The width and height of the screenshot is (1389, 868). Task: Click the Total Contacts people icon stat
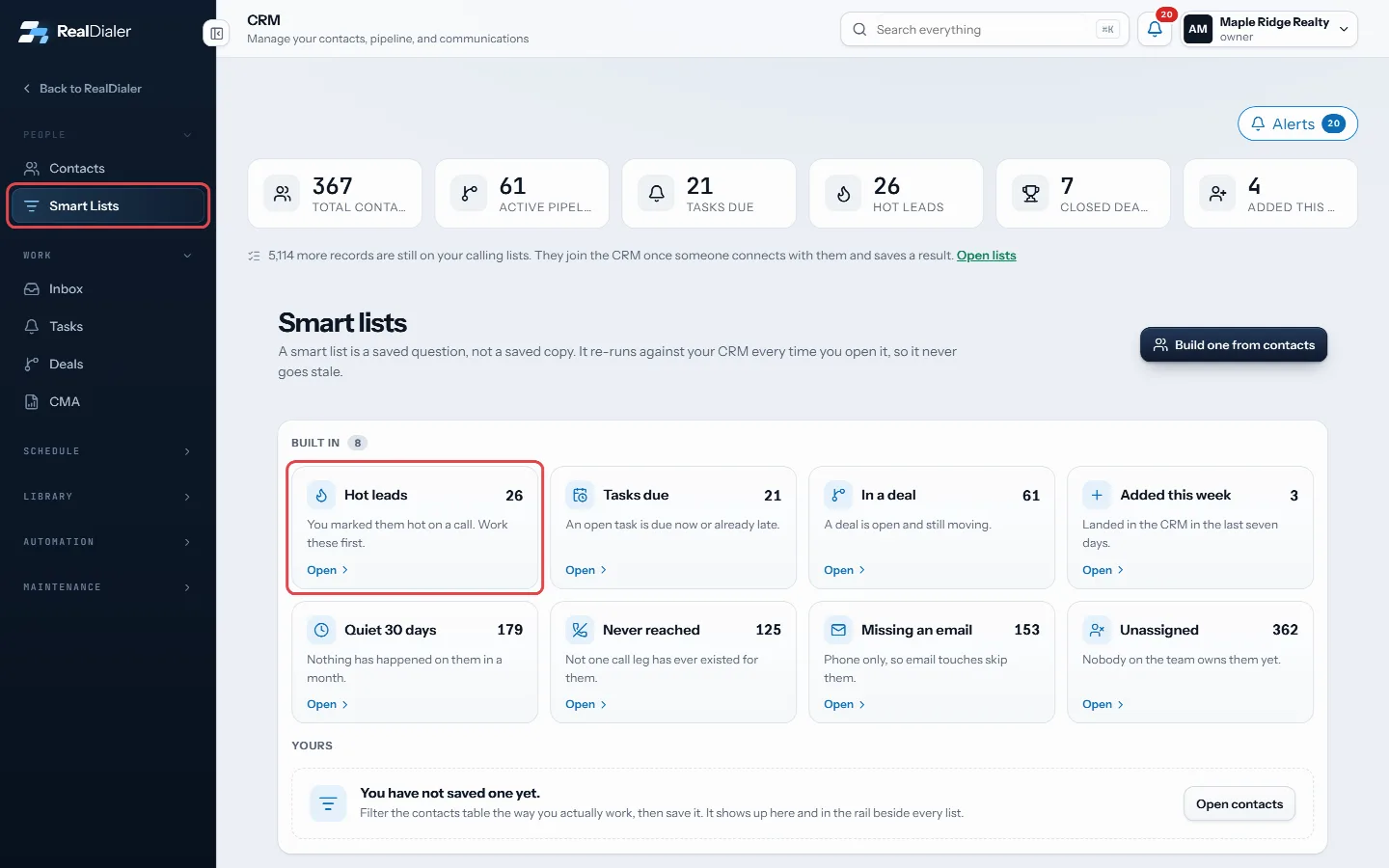[x=283, y=194]
